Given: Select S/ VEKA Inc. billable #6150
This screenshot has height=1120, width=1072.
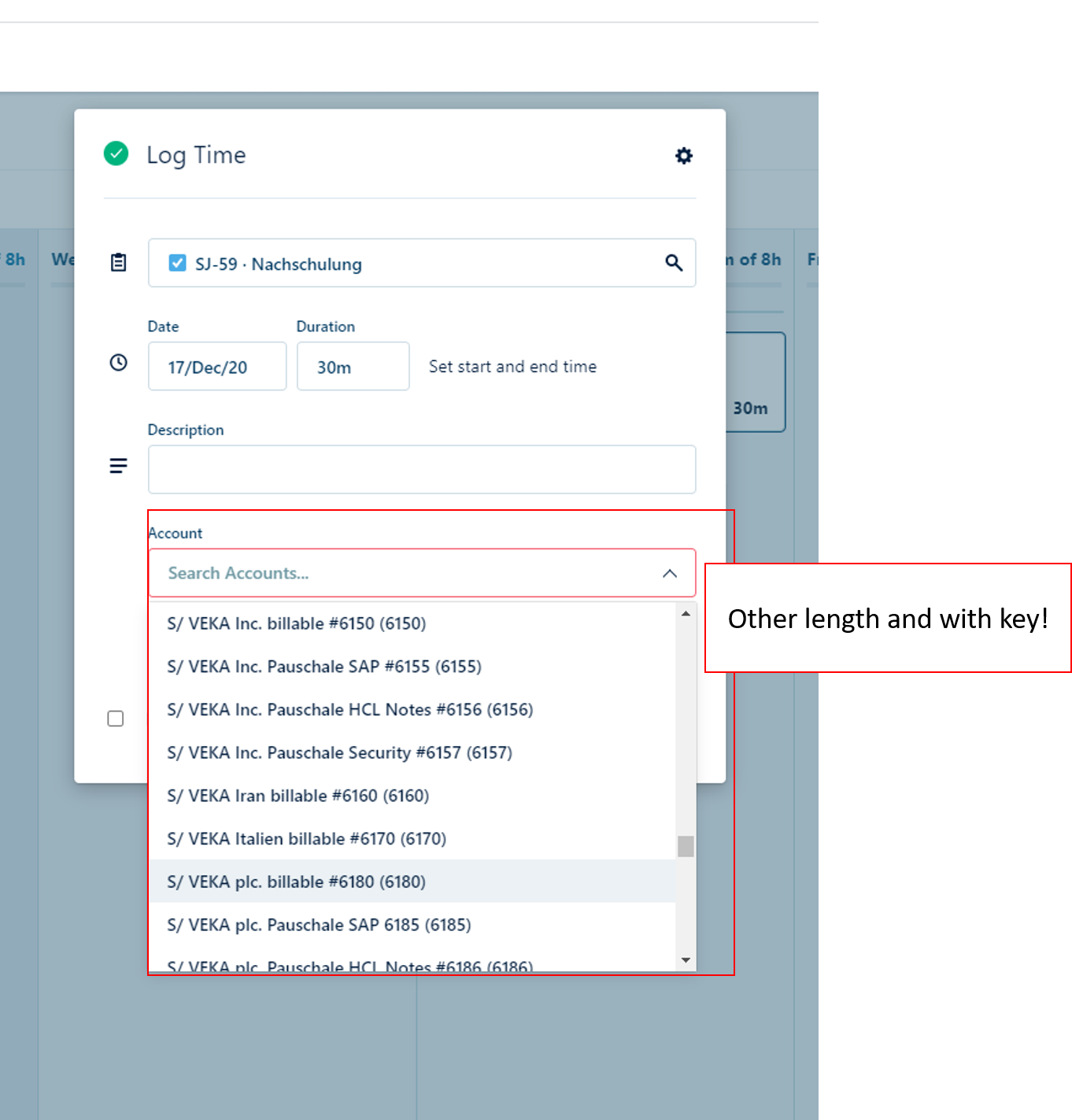Looking at the screenshot, I should click(x=297, y=623).
